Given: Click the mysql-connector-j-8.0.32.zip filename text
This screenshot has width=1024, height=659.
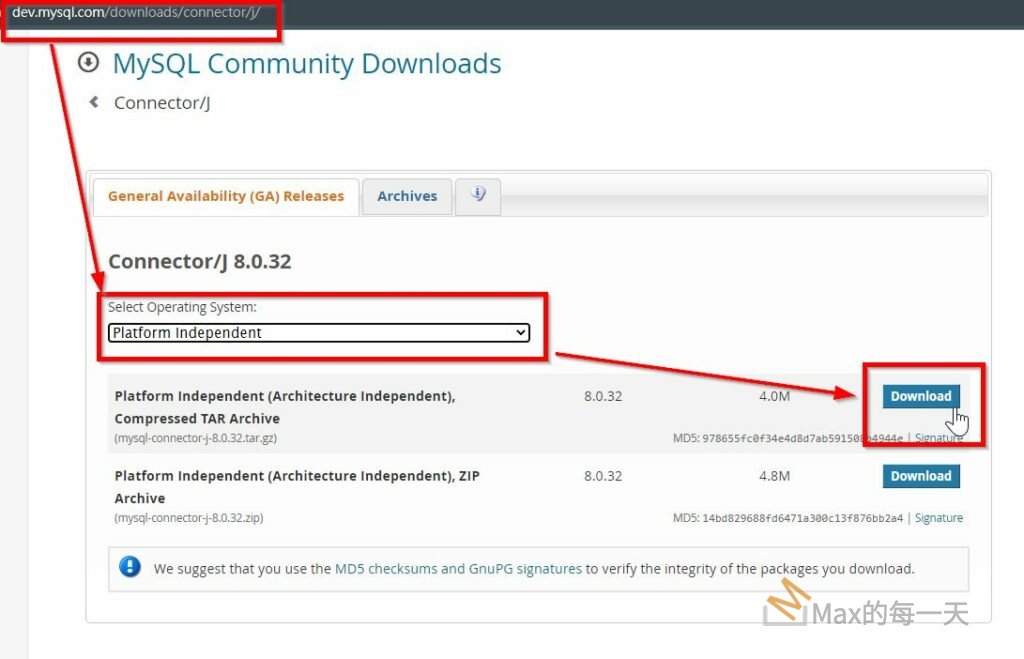Looking at the screenshot, I should coord(189,518).
